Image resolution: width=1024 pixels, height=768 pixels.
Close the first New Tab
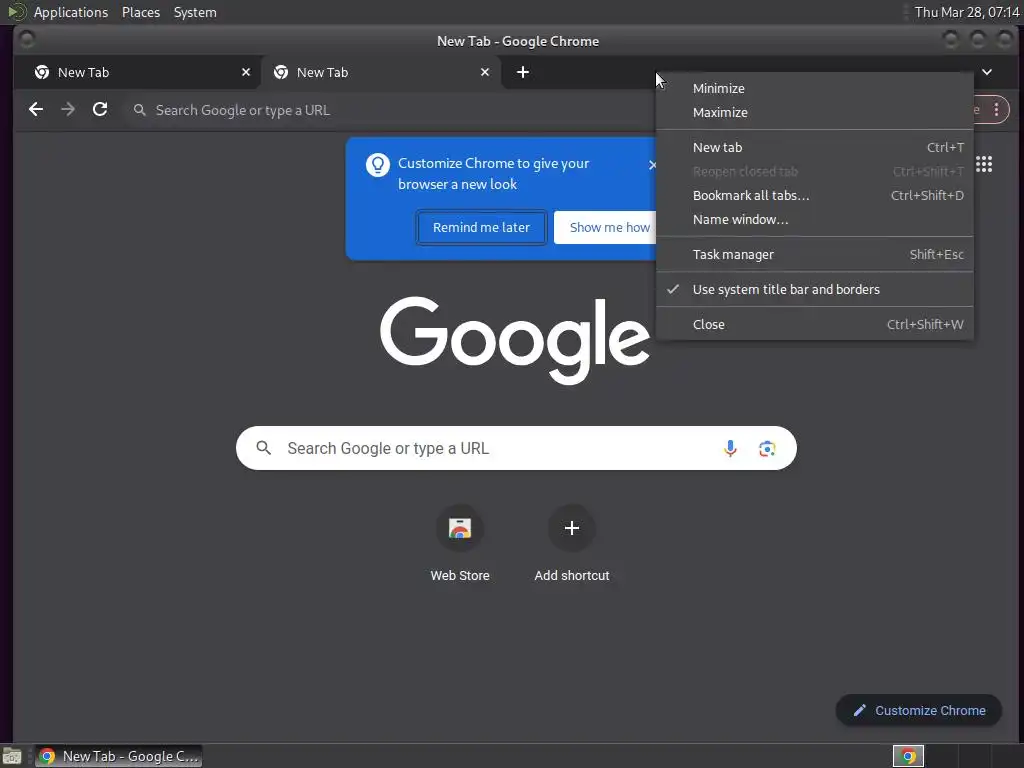point(246,72)
